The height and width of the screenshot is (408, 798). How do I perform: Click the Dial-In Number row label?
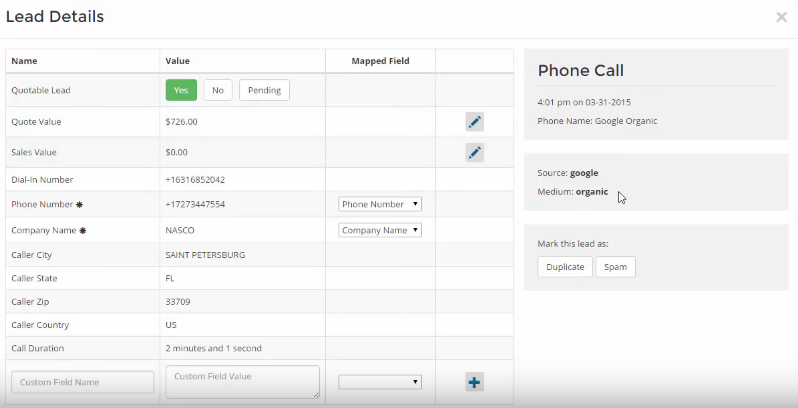(x=42, y=180)
